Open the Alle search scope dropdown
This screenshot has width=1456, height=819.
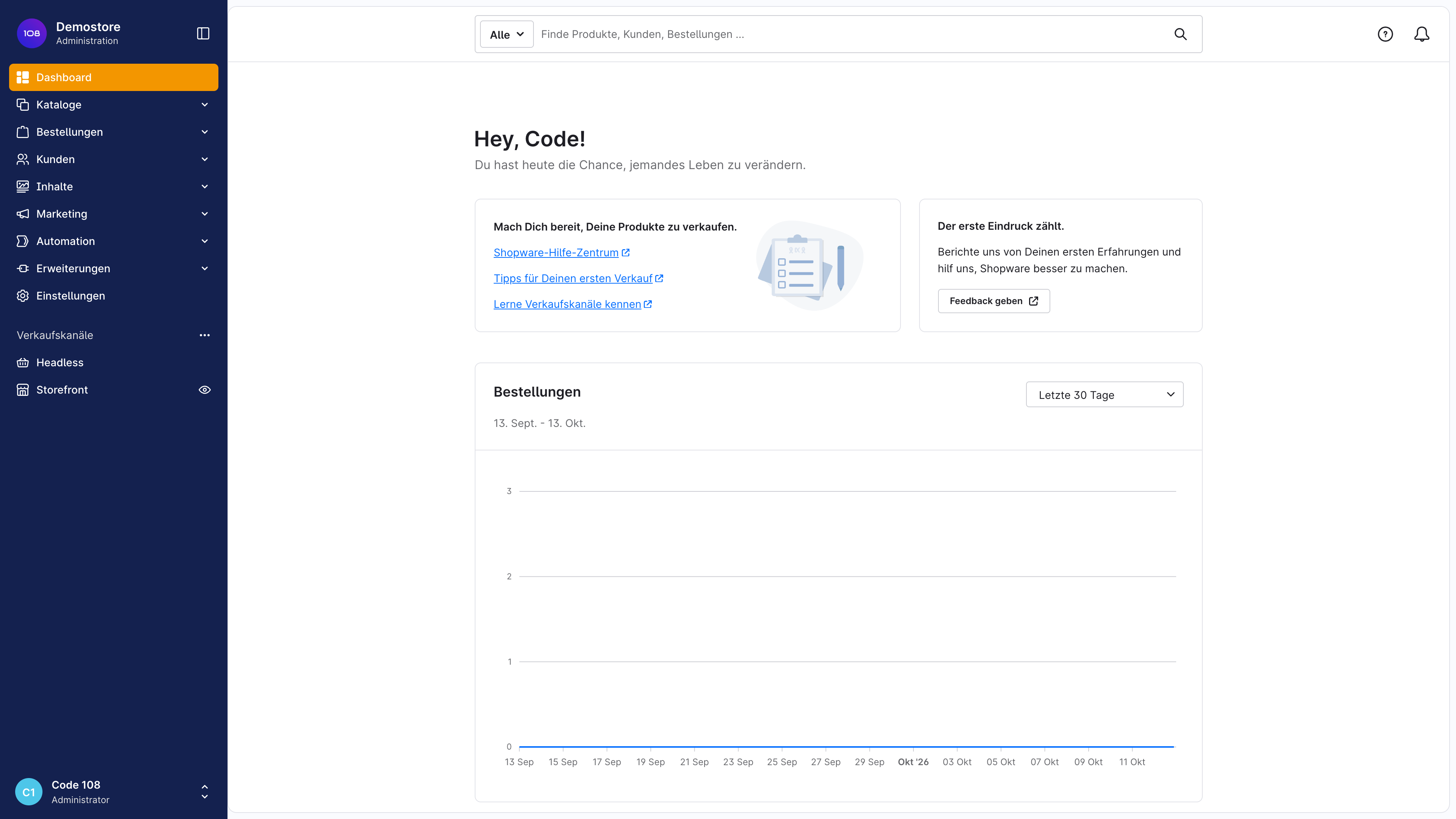click(507, 35)
